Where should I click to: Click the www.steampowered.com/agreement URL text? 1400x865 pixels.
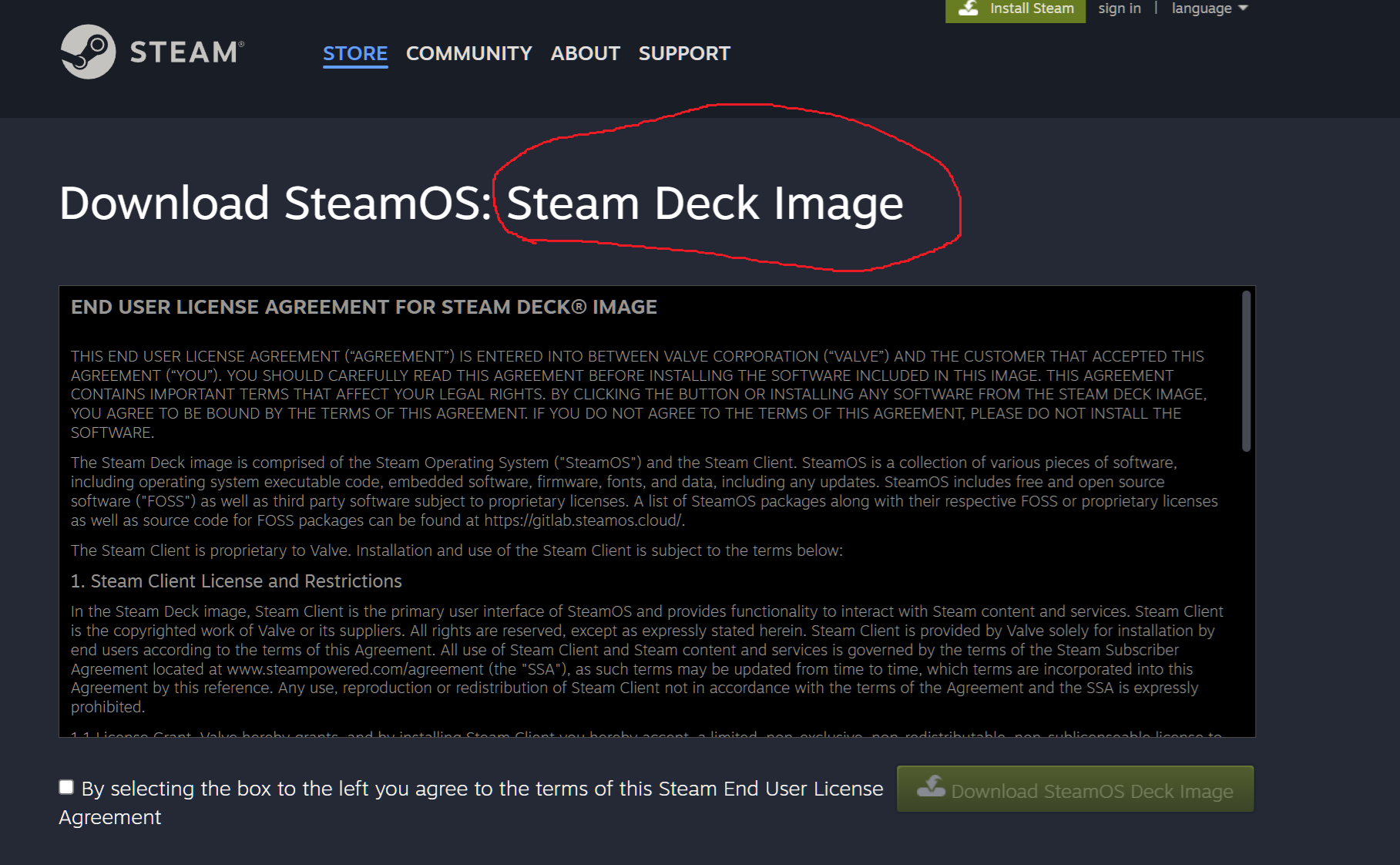click(x=355, y=669)
